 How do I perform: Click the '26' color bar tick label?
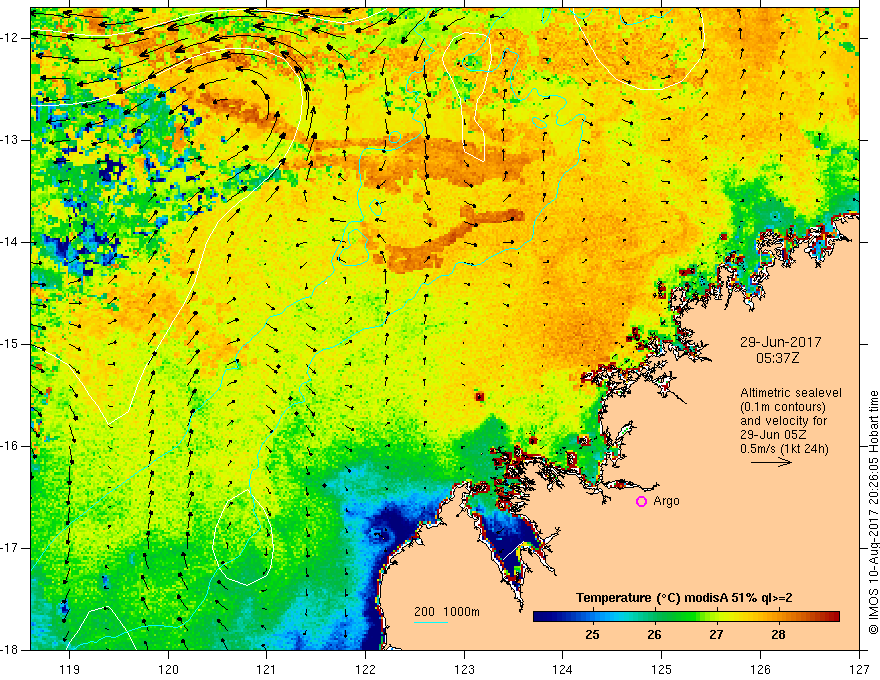point(654,635)
